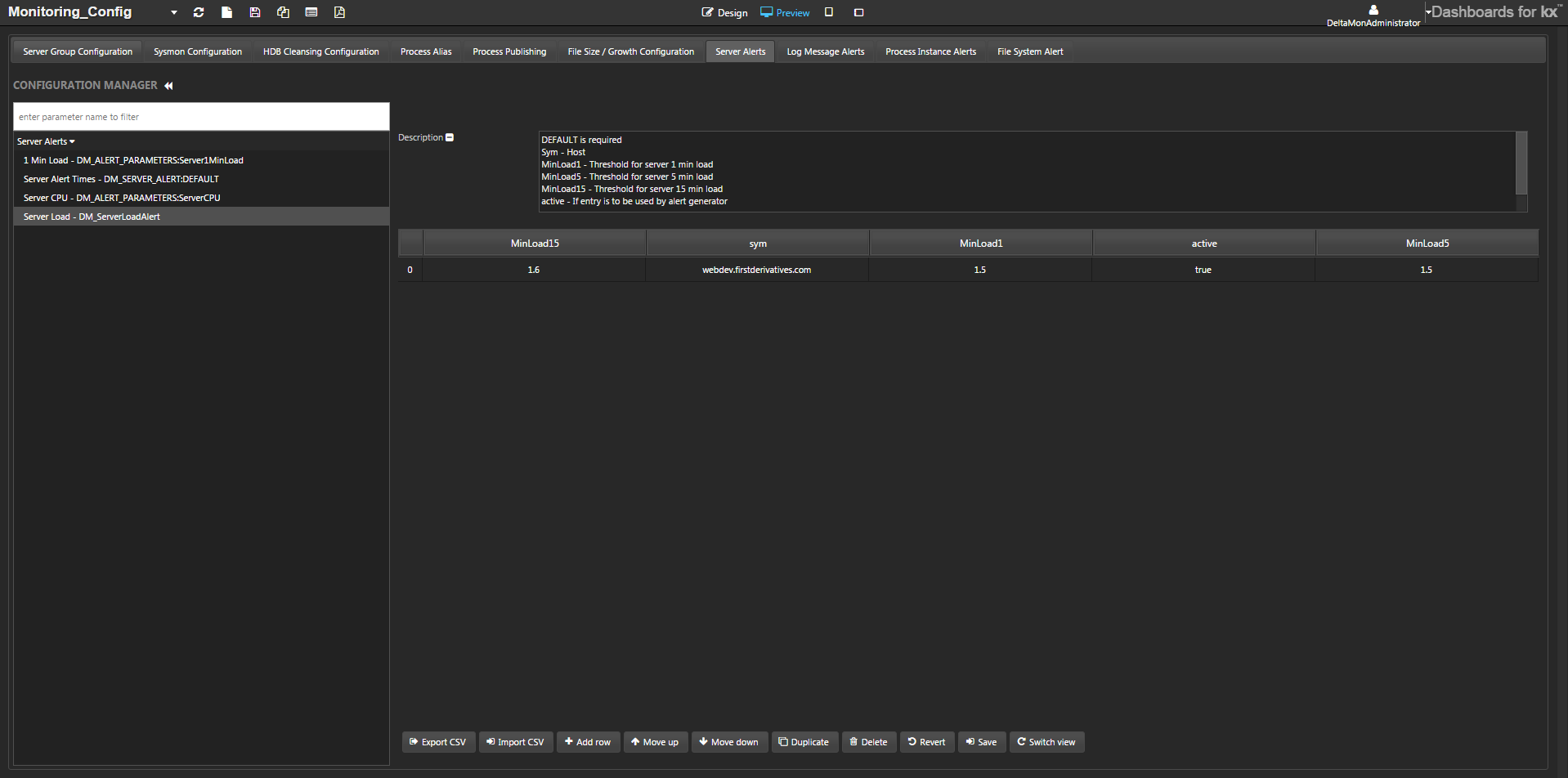Click the landscape layout icon in top bar

[x=858, y=12]
